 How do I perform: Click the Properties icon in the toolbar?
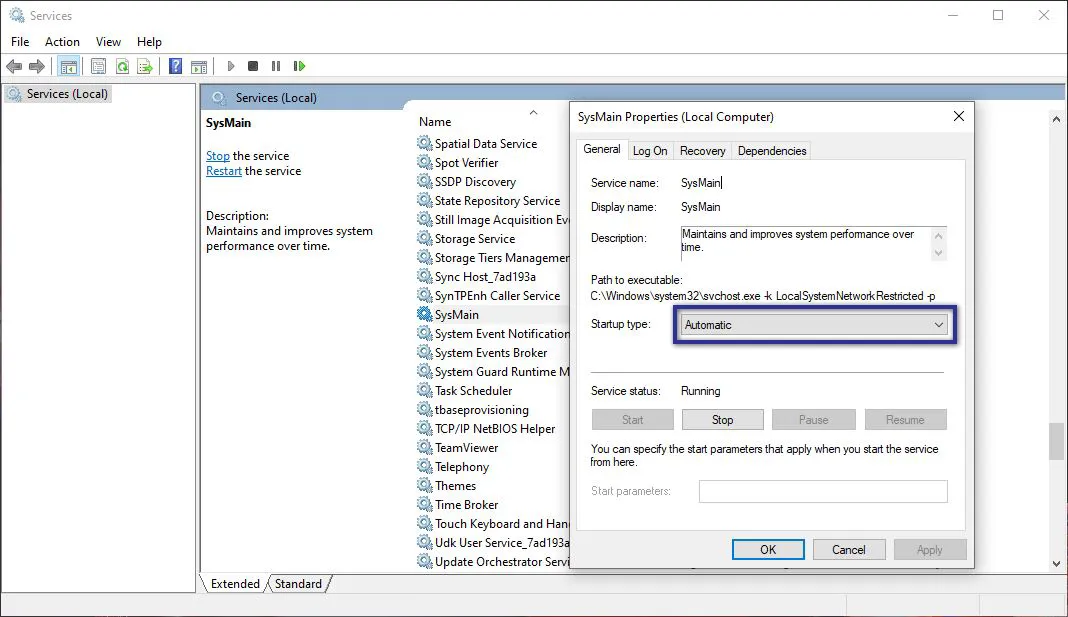point(97,66)
